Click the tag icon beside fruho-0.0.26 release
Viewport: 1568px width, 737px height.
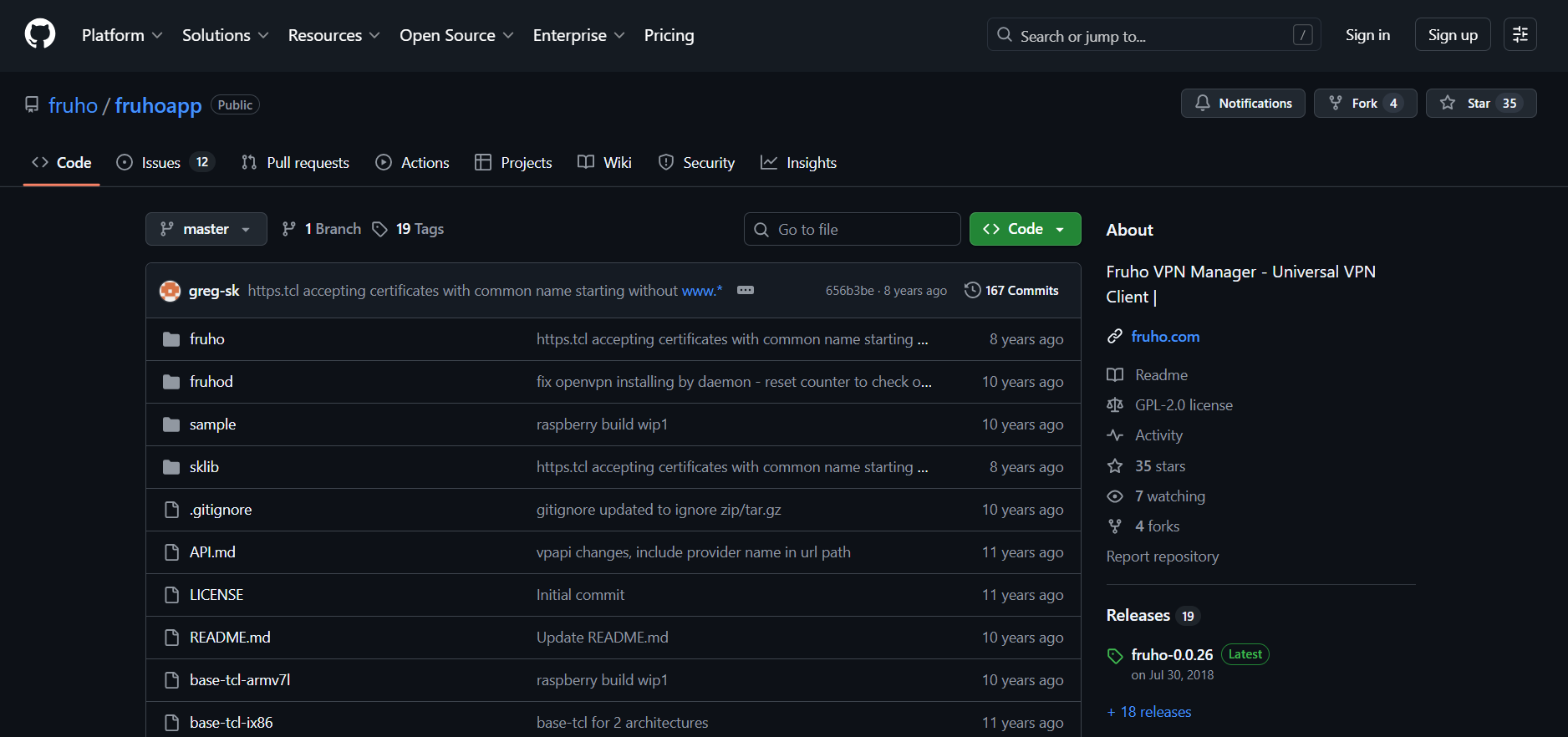(1115, 656)
